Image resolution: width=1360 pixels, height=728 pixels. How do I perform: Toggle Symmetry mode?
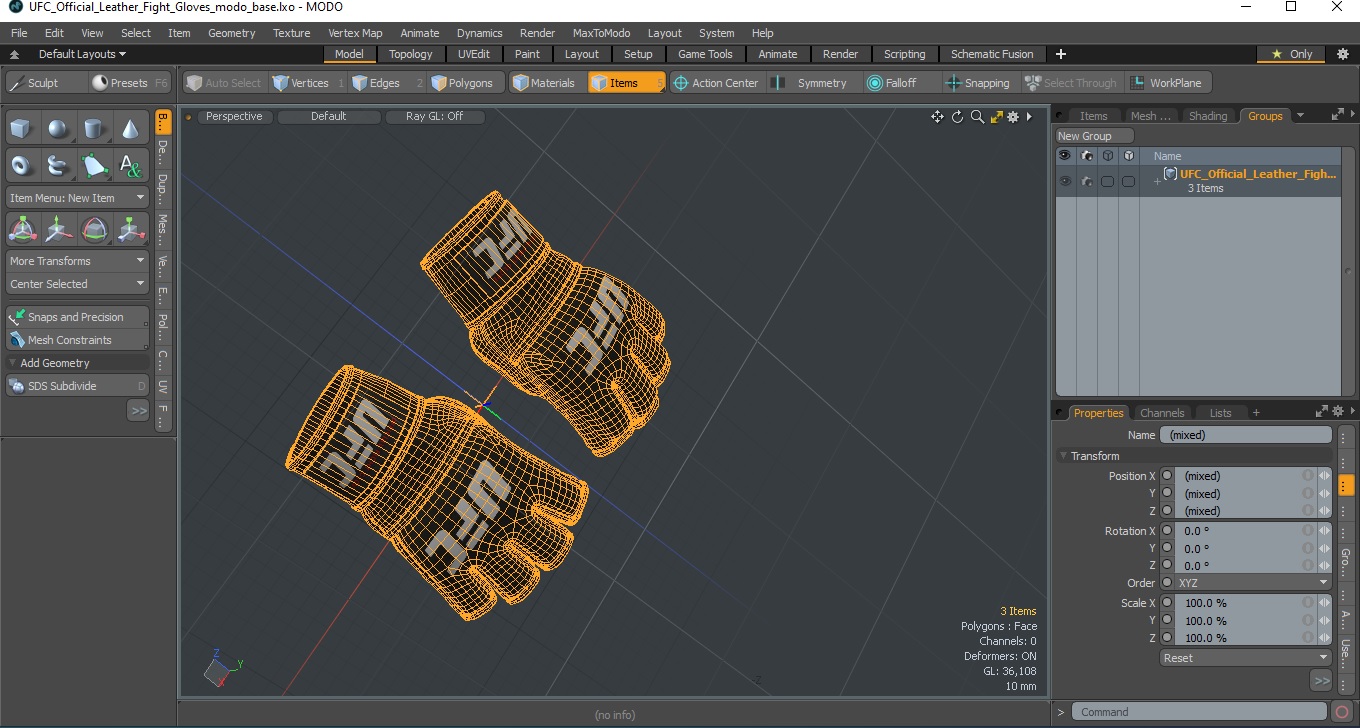click(810, 83)
